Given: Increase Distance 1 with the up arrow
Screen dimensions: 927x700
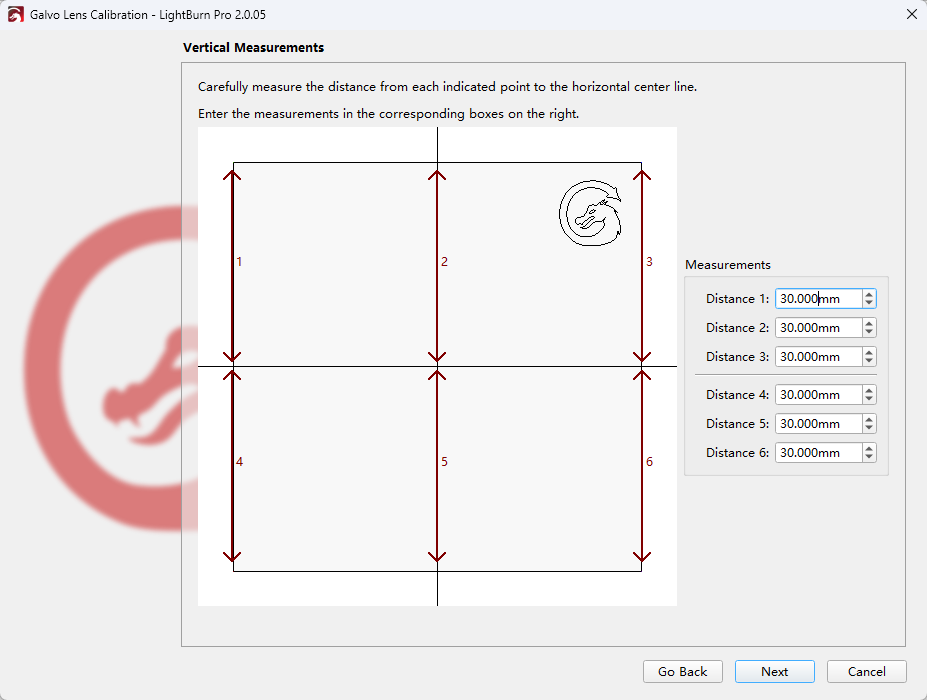Looking at the screenshot, I should [x=869, y=294].
